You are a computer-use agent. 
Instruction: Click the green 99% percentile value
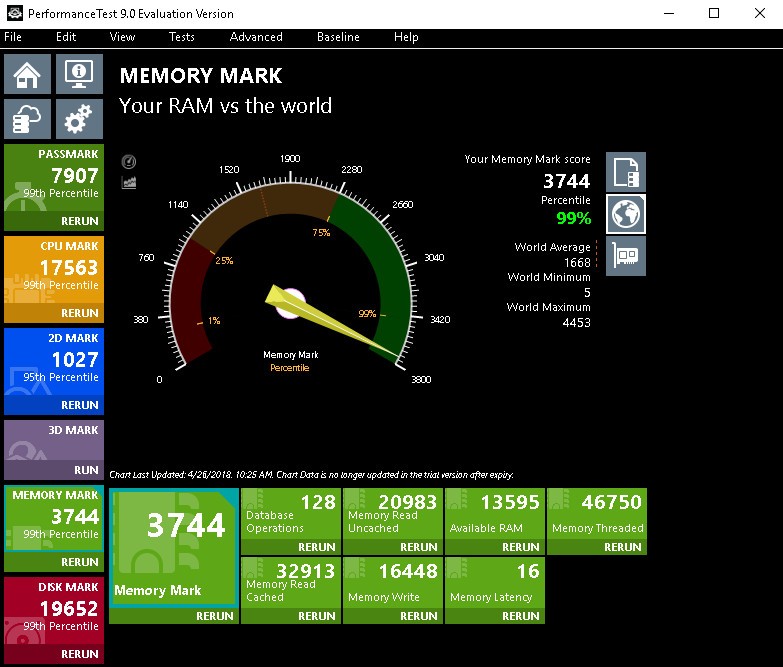click(573, 218)
